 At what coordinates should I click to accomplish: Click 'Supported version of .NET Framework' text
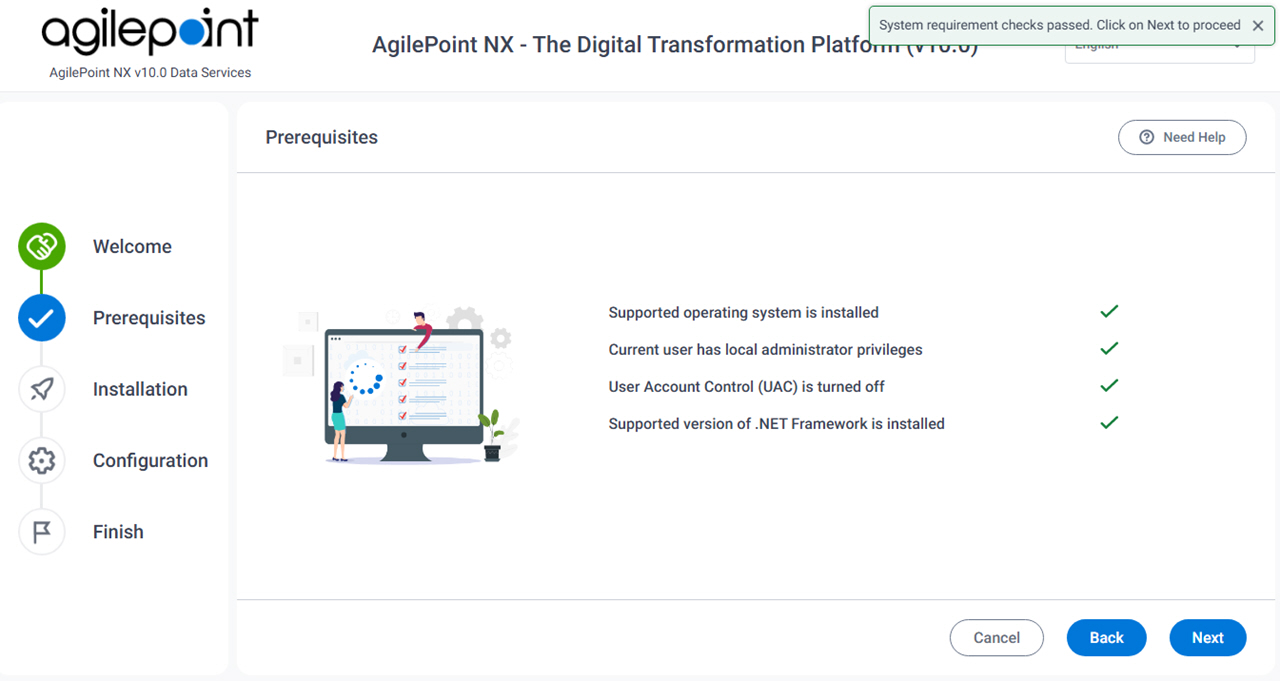coord(777,424)
